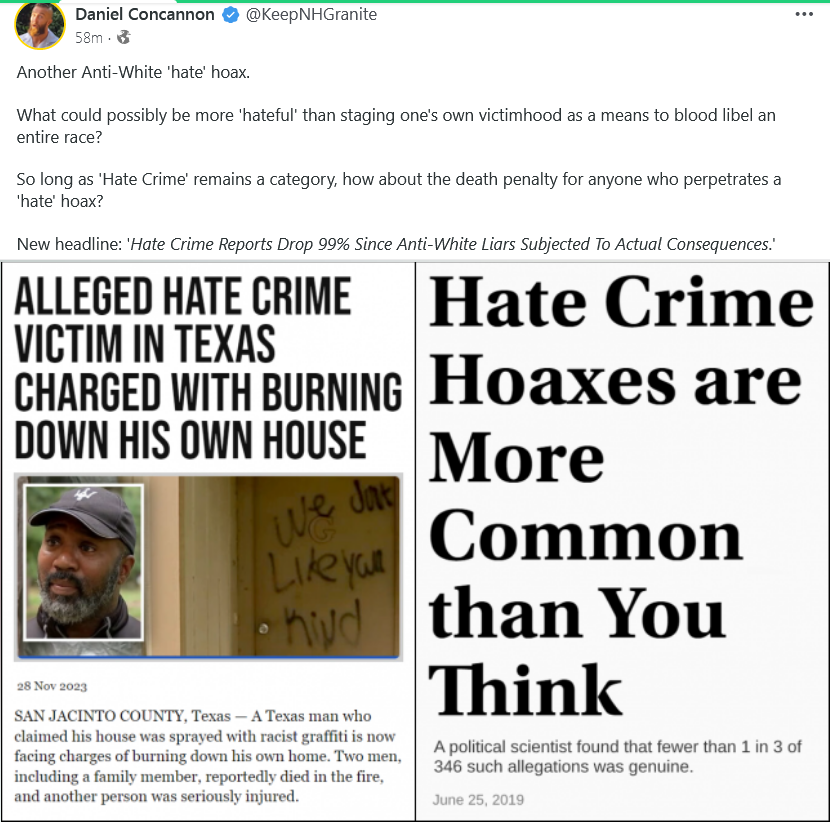Open the Daniel Concannon name link
Screen dimensions: 834x826
[145, 14]
